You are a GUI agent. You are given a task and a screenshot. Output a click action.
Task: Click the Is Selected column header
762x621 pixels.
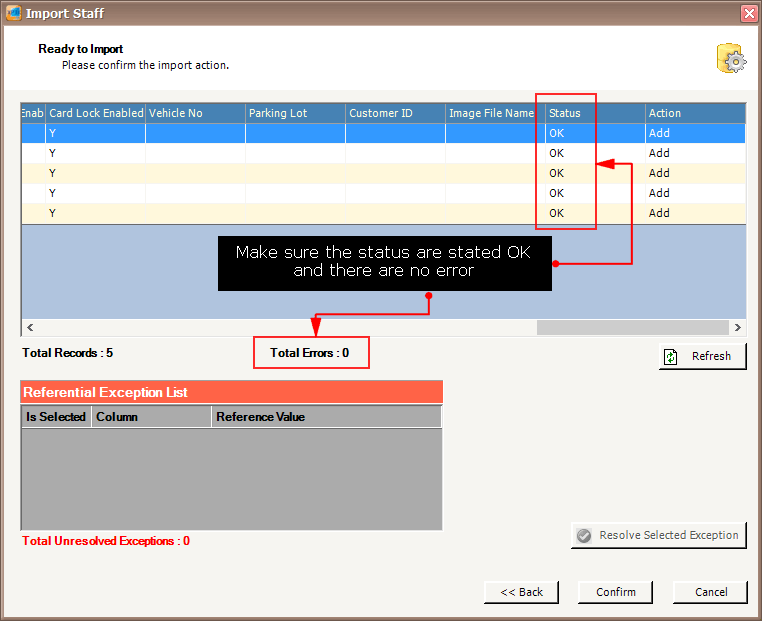[56, 416]
